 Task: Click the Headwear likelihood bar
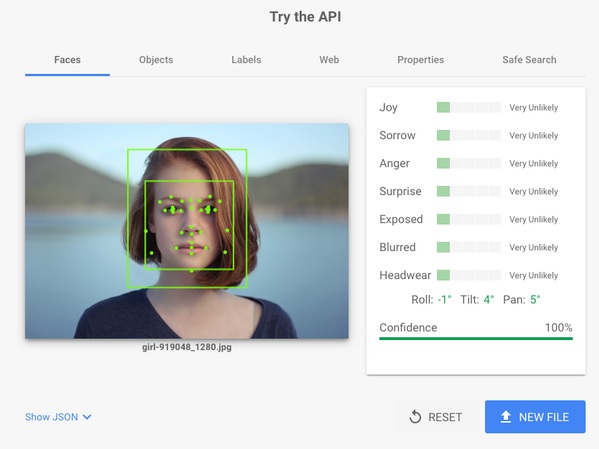pos(468,275)
